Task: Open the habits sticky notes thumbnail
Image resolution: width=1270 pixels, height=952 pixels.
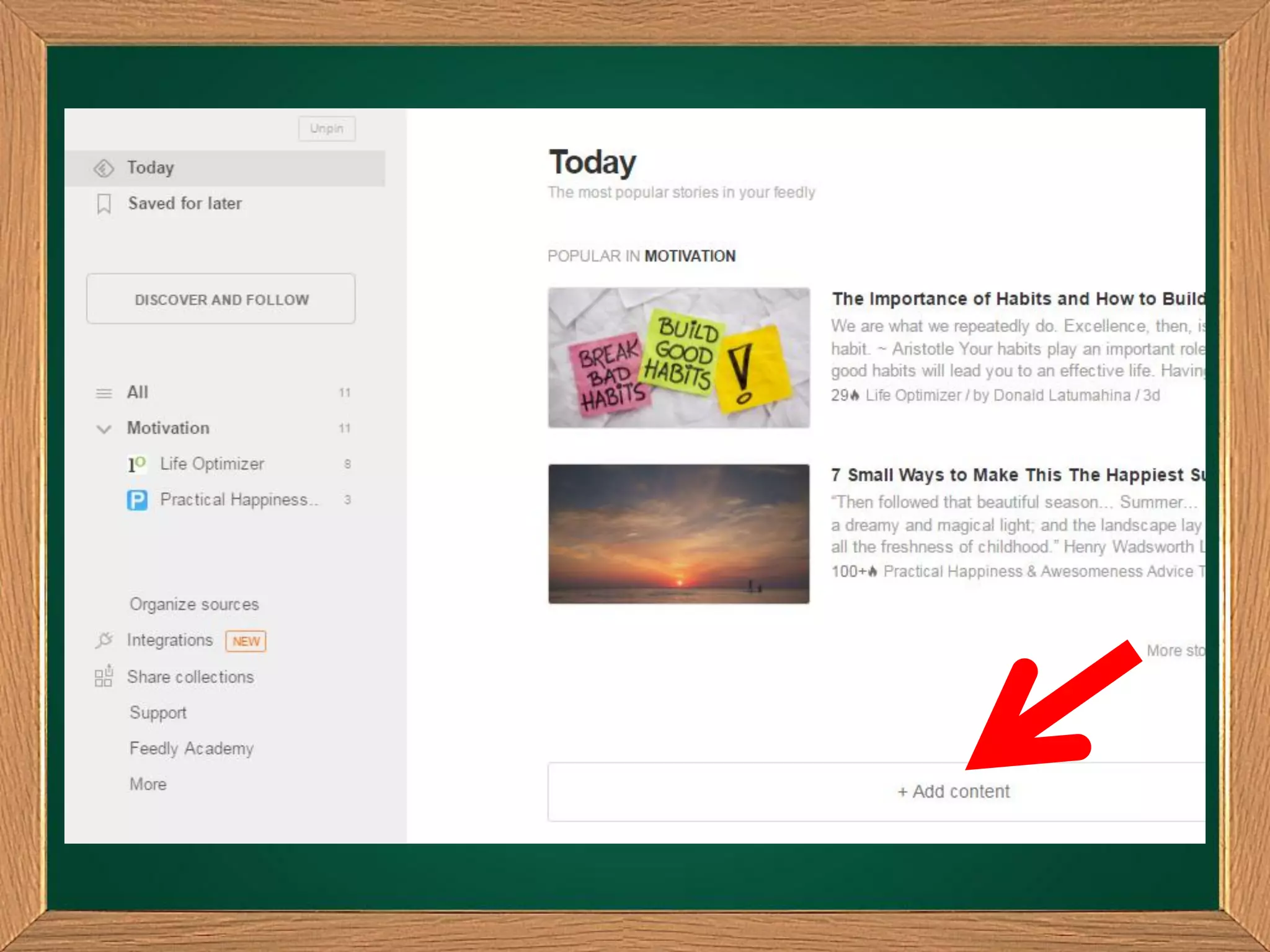Action: click(678, 358)
